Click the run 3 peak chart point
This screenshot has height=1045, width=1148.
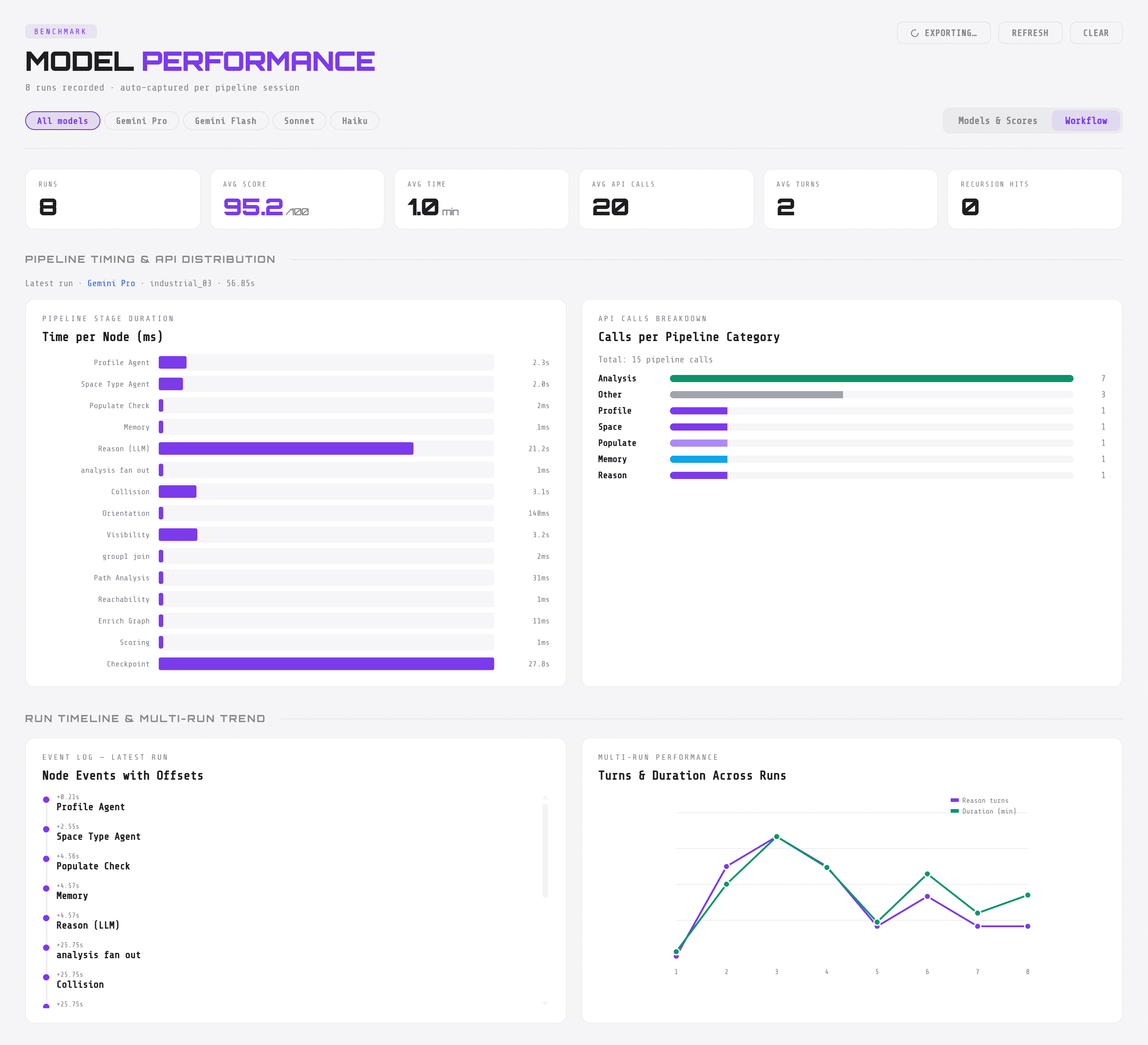pyautogui.click(x=777, y=837)
